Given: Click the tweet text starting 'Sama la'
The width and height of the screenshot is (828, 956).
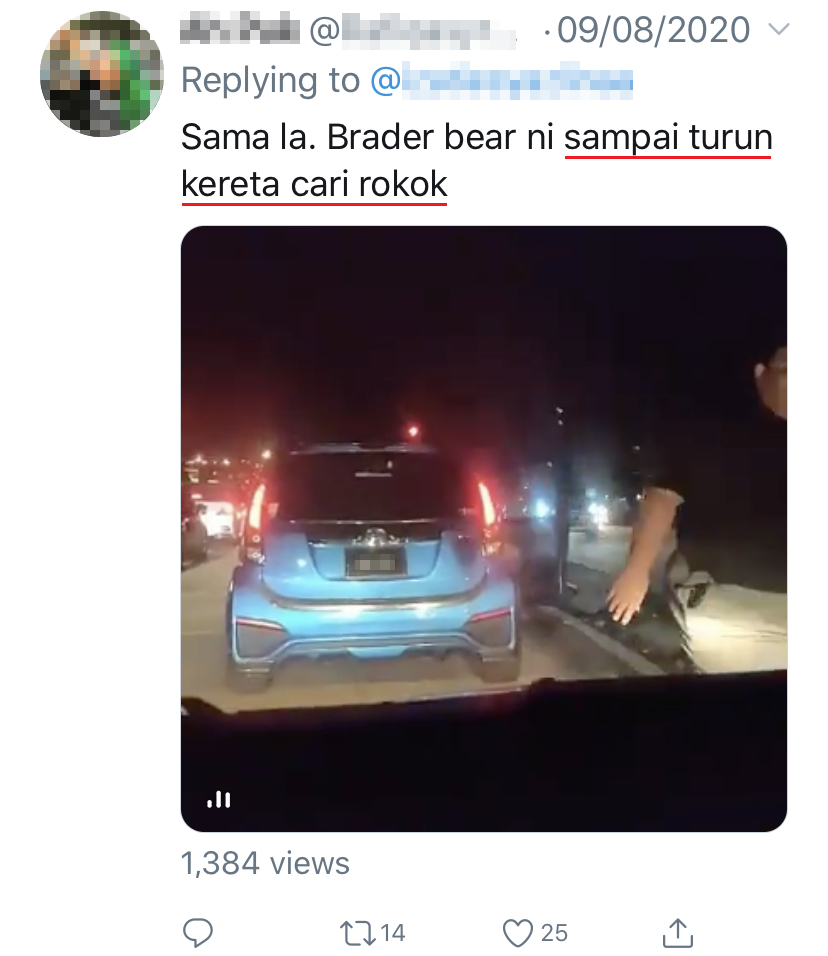Looking at the screenshot, I should point(477,160).
